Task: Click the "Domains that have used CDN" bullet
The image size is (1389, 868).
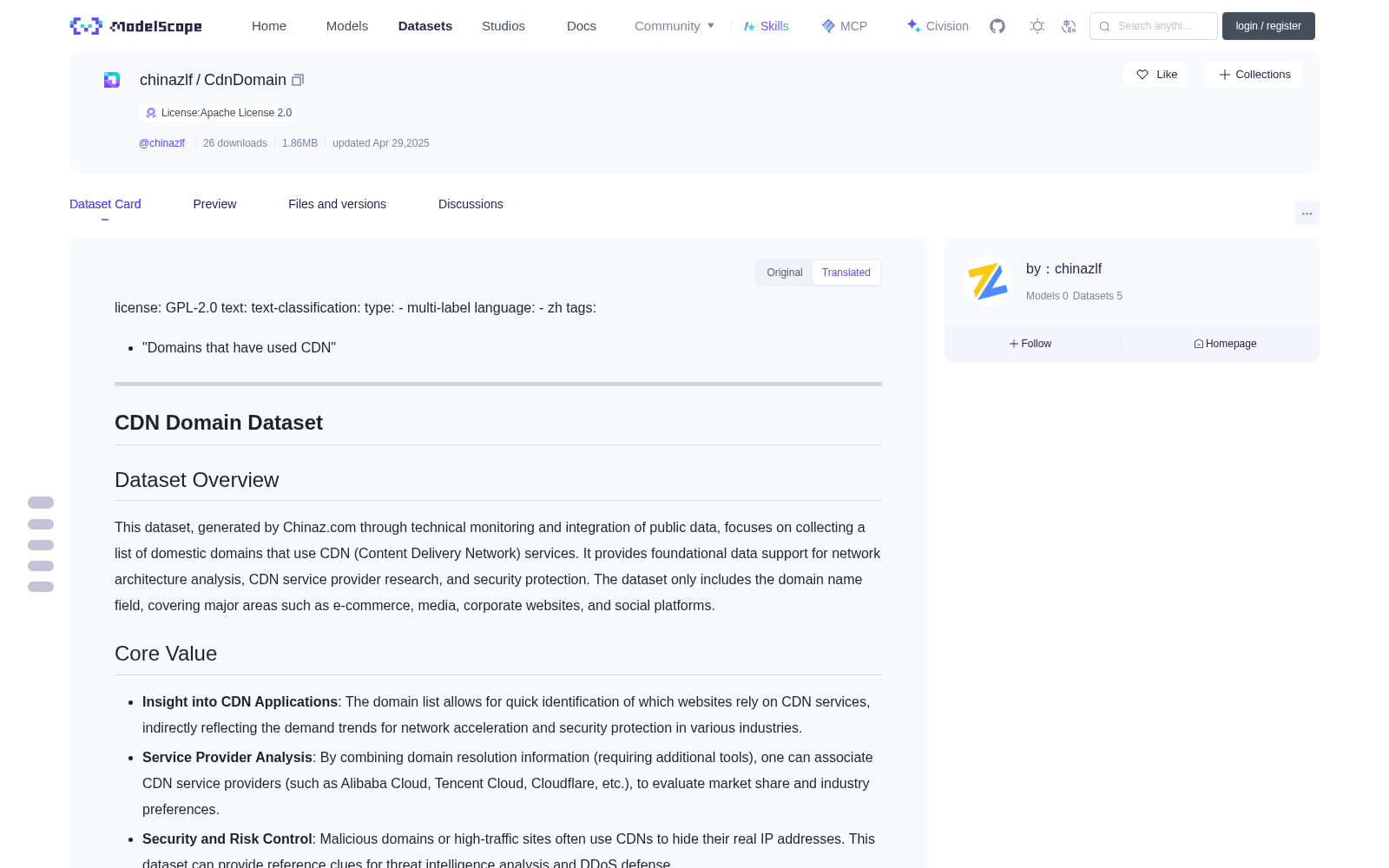Action: coord(239,348)
